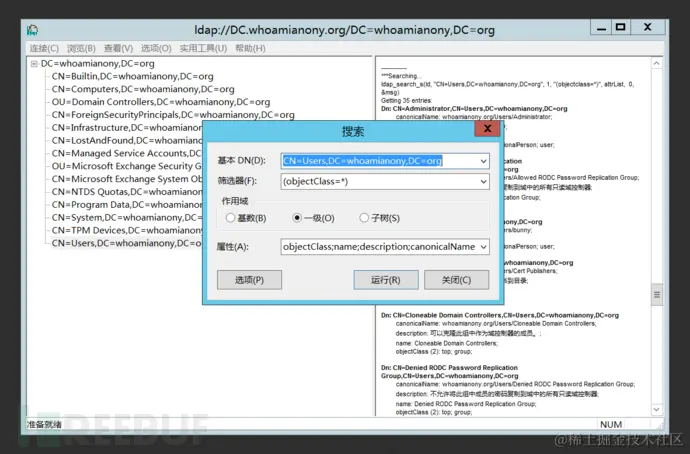This screenshot has height=454, width=690.
Task: Click the LDP application icon in title bar
Action: tap(32, 30)
